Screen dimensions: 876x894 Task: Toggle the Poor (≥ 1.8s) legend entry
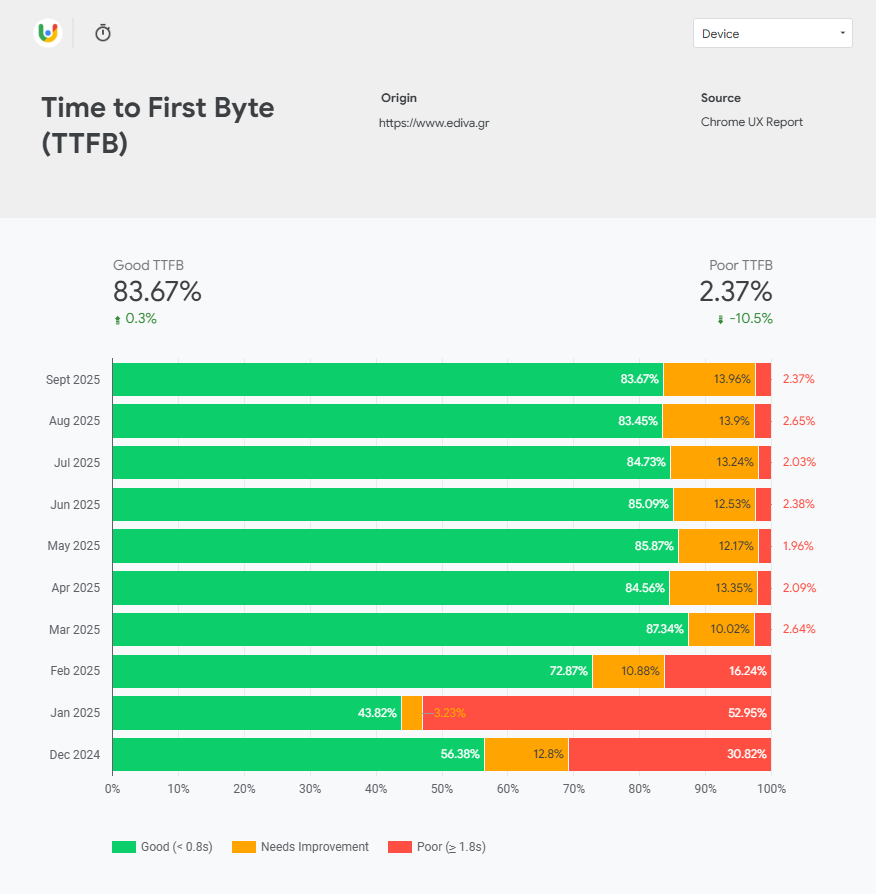pyautogui.click(x=450, y=846)
